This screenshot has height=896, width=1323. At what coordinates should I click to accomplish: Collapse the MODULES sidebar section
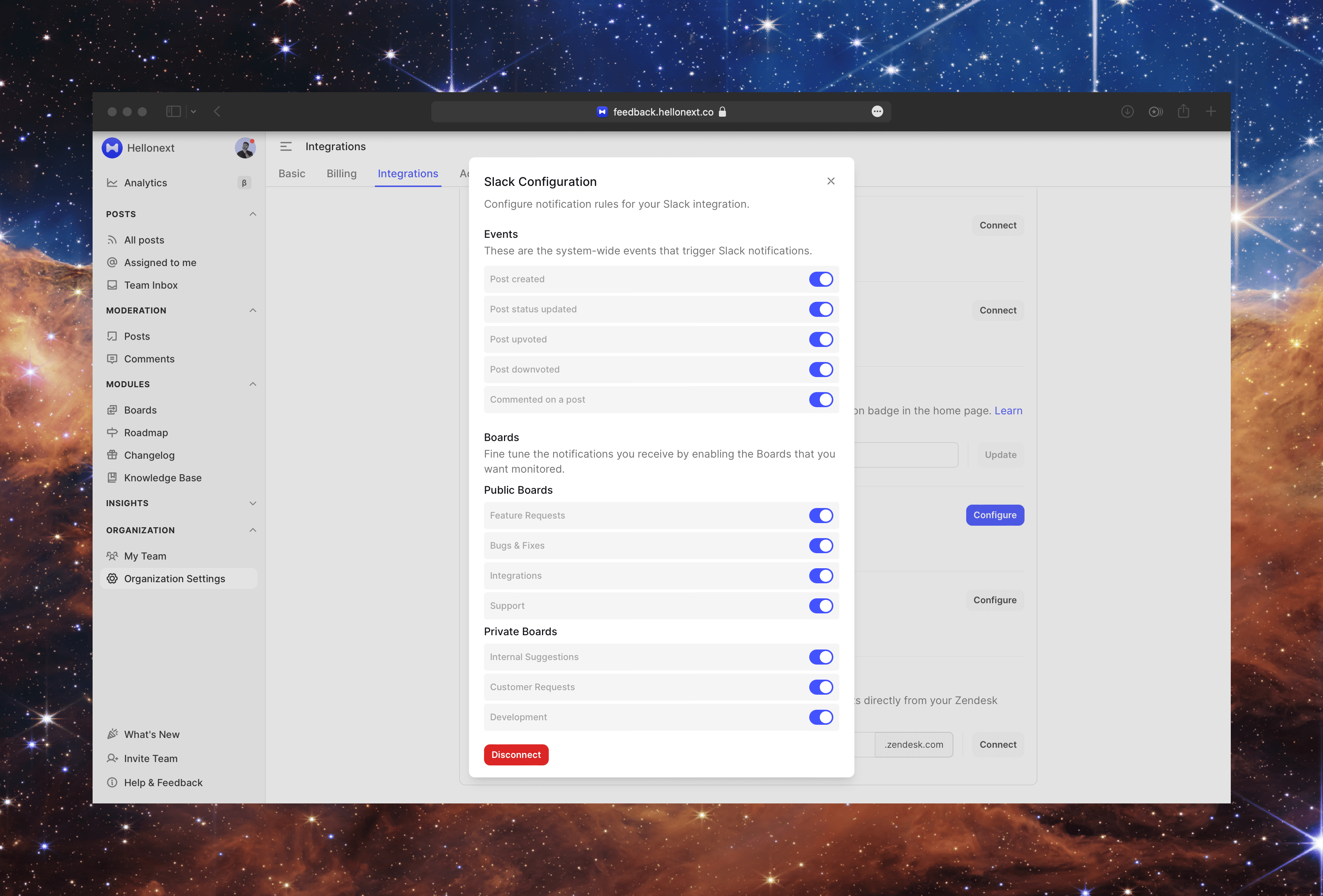(253, 384)
